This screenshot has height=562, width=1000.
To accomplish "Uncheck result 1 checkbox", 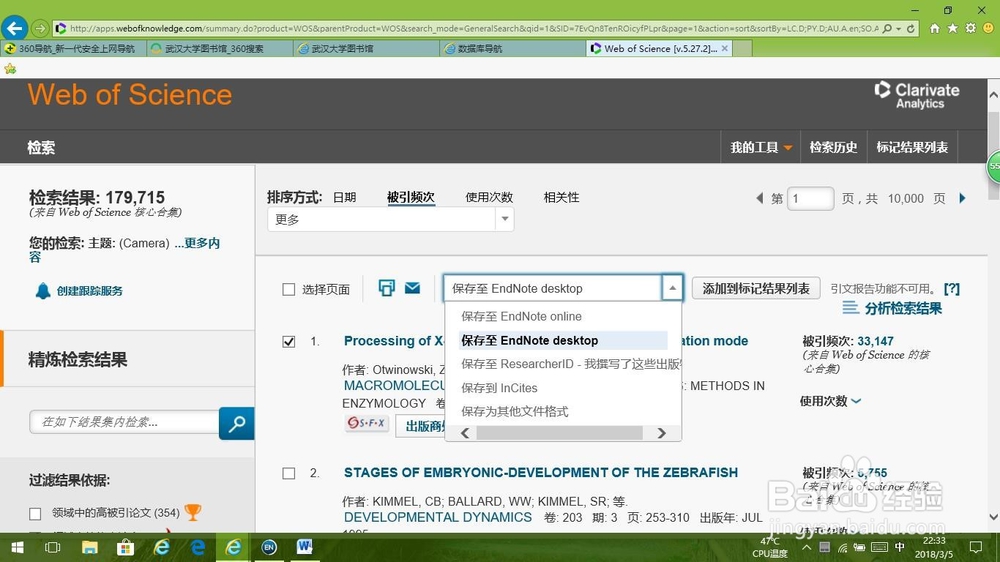I will [288, 342].
